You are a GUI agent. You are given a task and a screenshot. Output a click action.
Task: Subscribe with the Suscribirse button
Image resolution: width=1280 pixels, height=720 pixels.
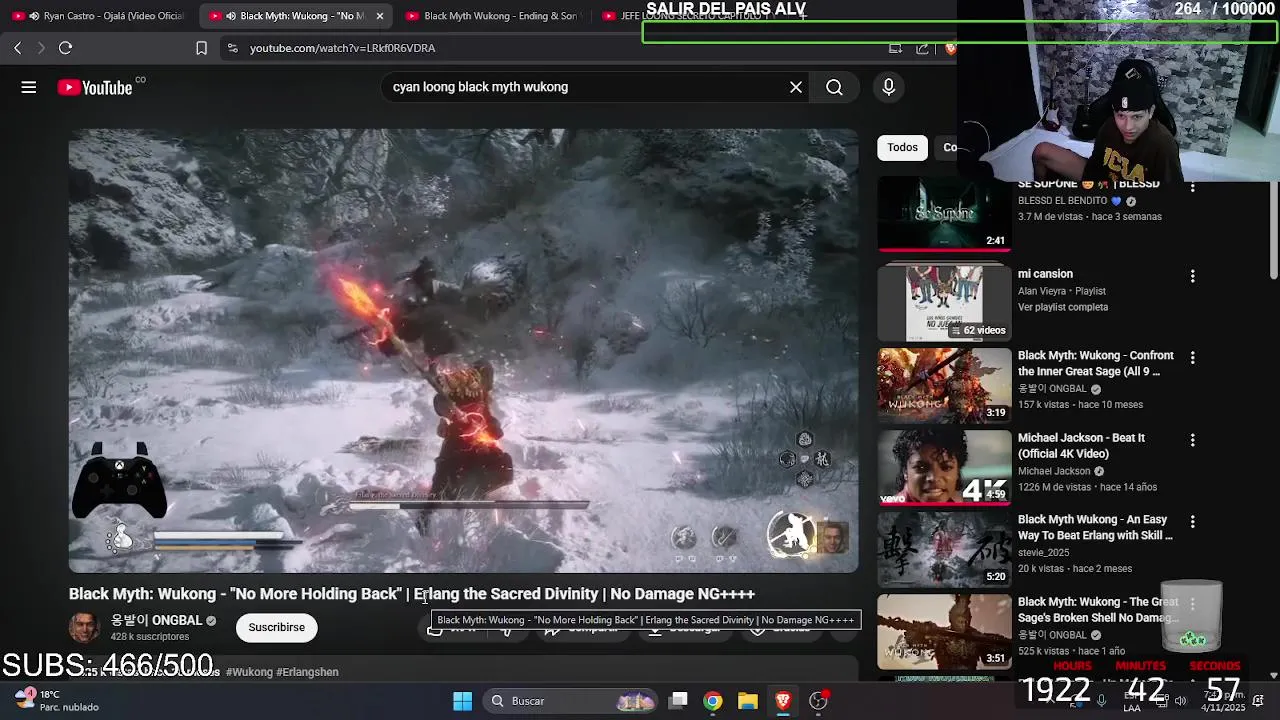[x=277, y=627]
